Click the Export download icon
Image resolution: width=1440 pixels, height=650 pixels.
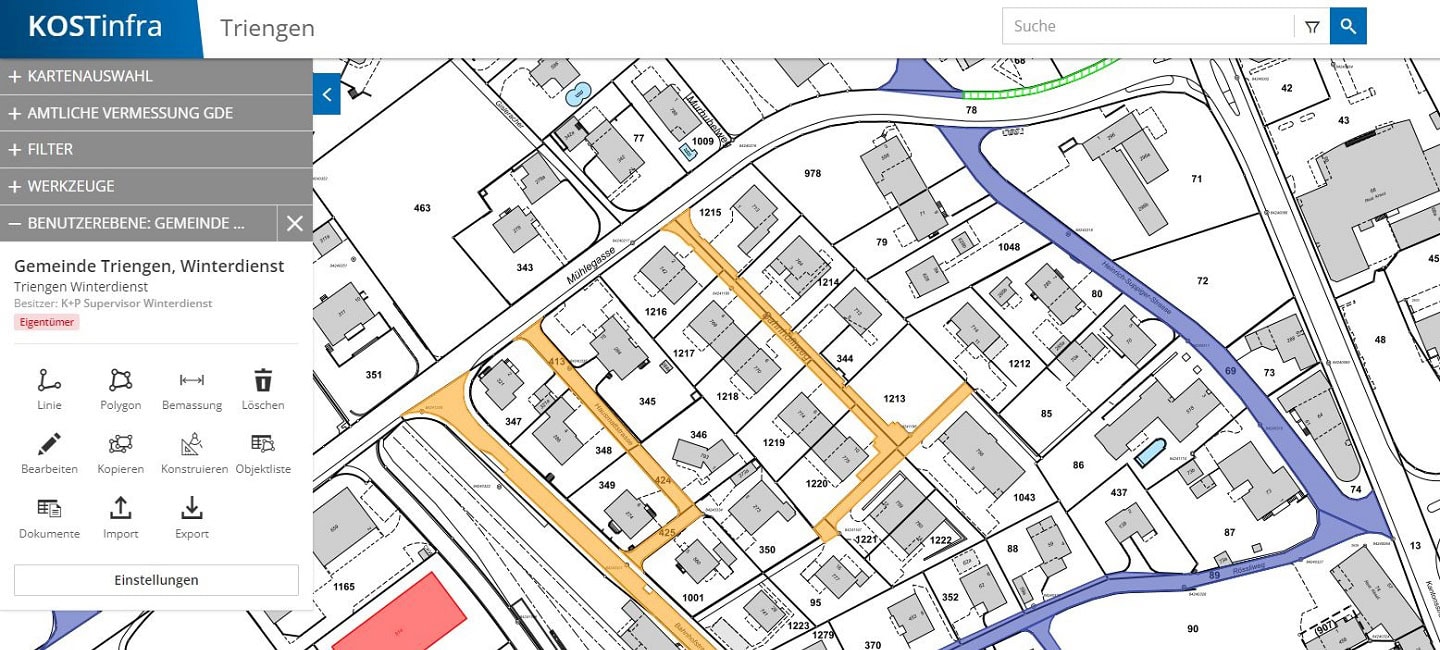point(192,509)
